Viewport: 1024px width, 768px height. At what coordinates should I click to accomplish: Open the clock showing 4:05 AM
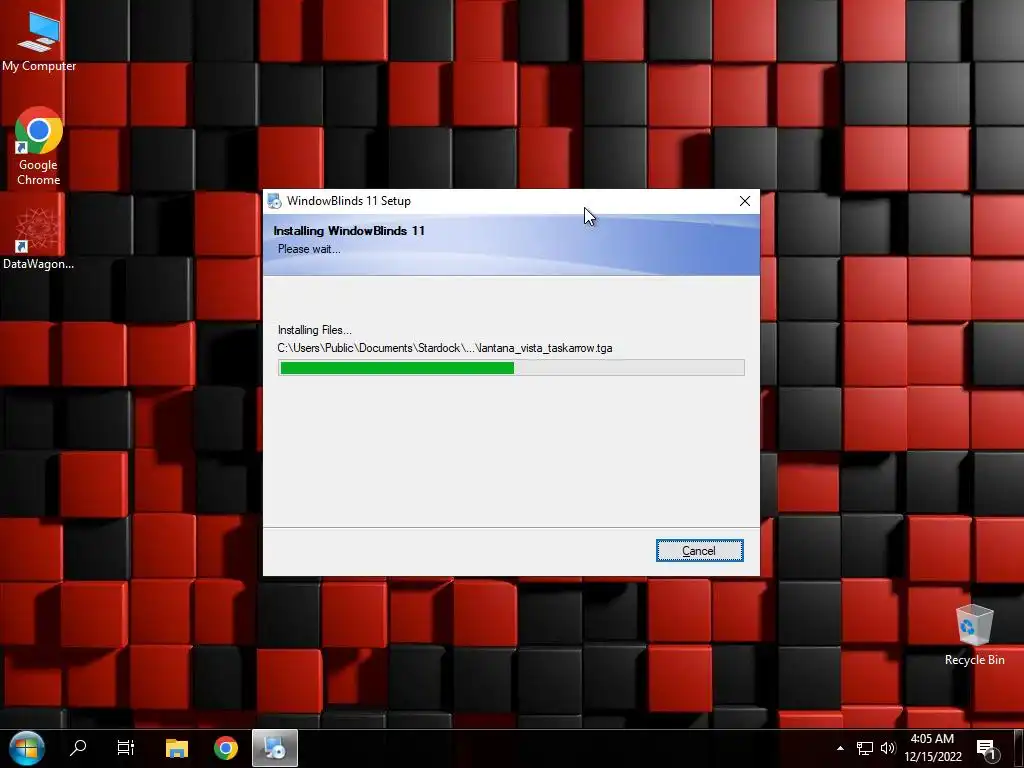[933, 748]
